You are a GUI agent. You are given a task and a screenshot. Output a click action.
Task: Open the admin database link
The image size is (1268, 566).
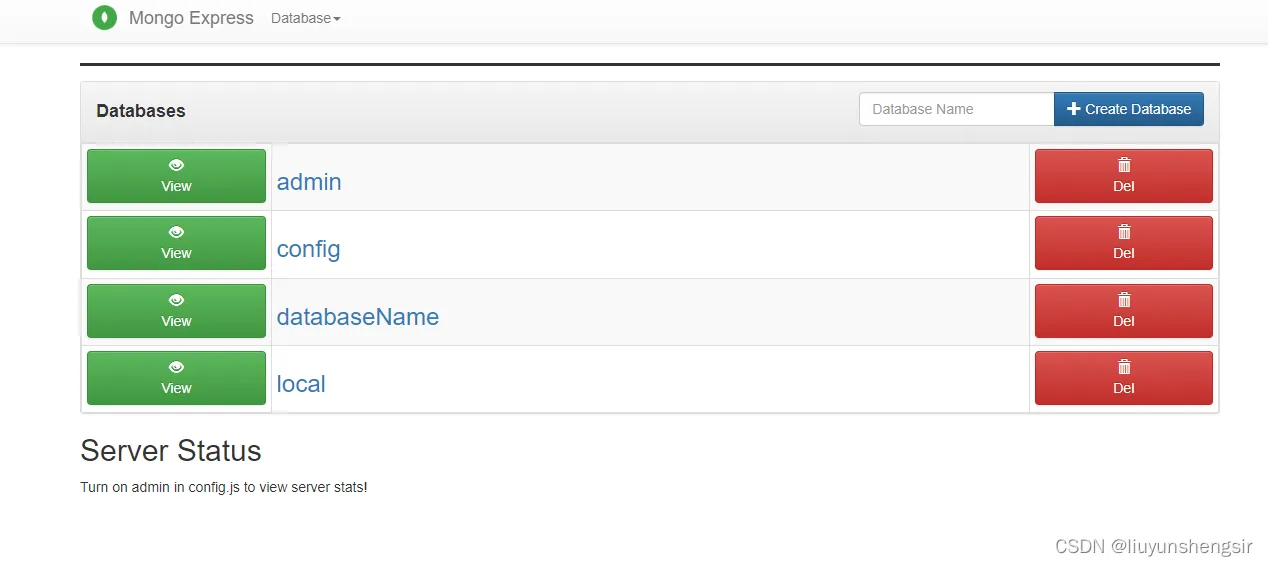309,182
